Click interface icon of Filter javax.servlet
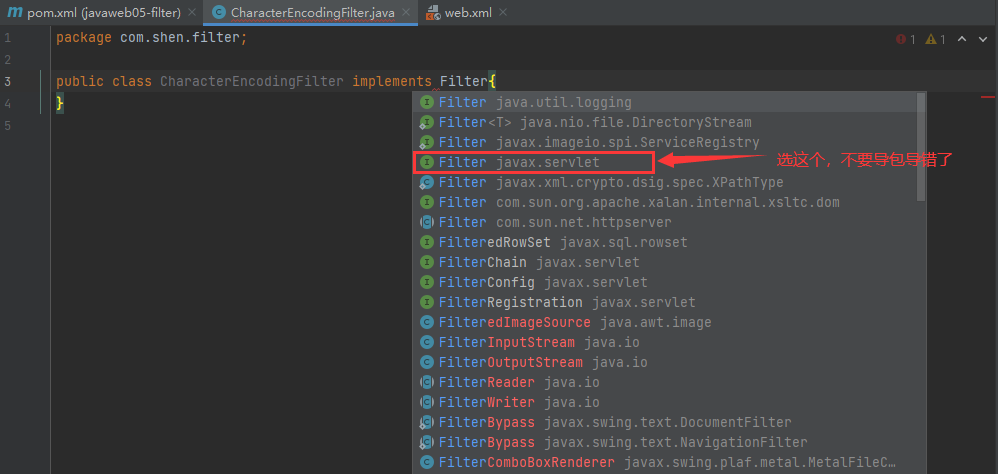998x474 pixels. click(427, 162)
